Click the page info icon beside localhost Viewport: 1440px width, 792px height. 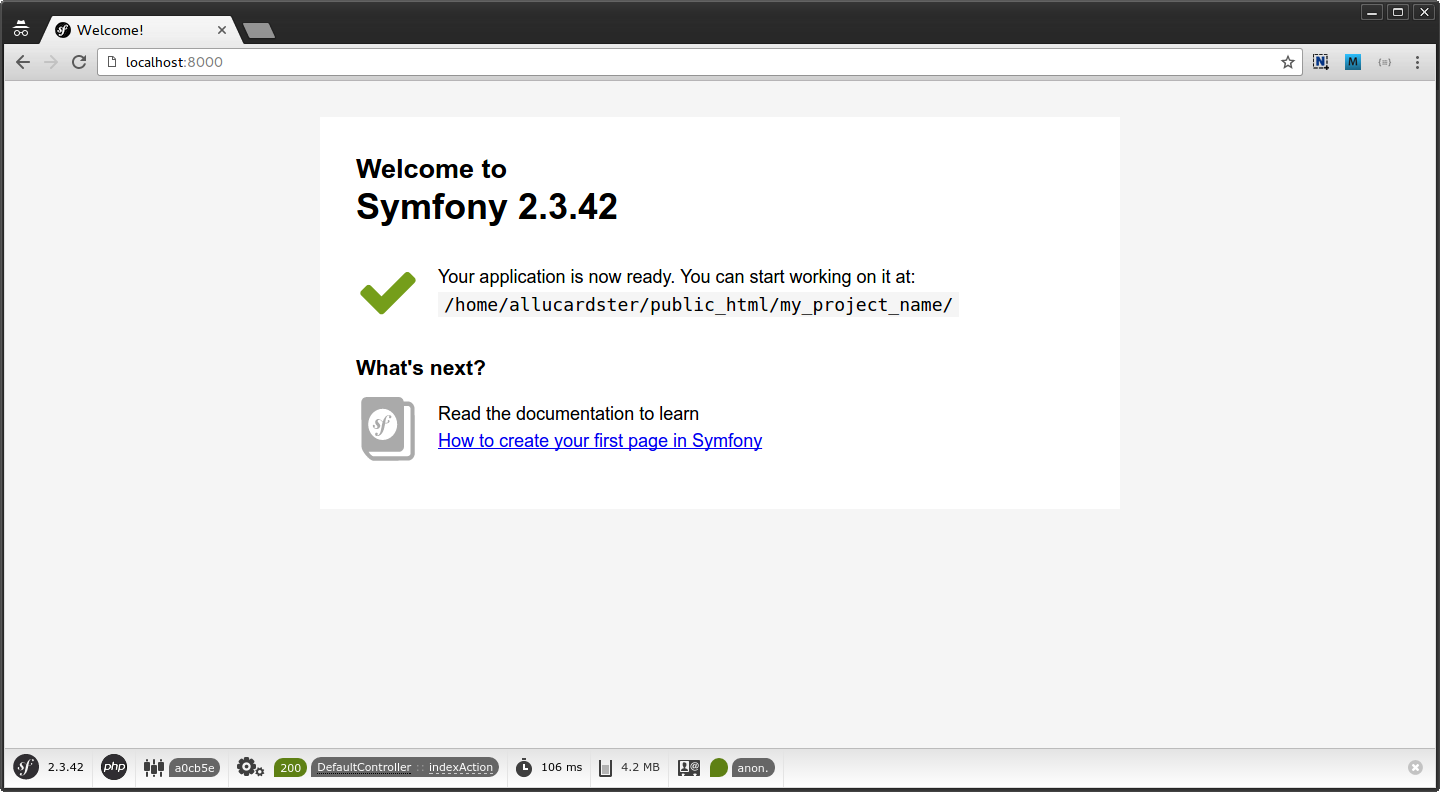(x=112, y=62)
